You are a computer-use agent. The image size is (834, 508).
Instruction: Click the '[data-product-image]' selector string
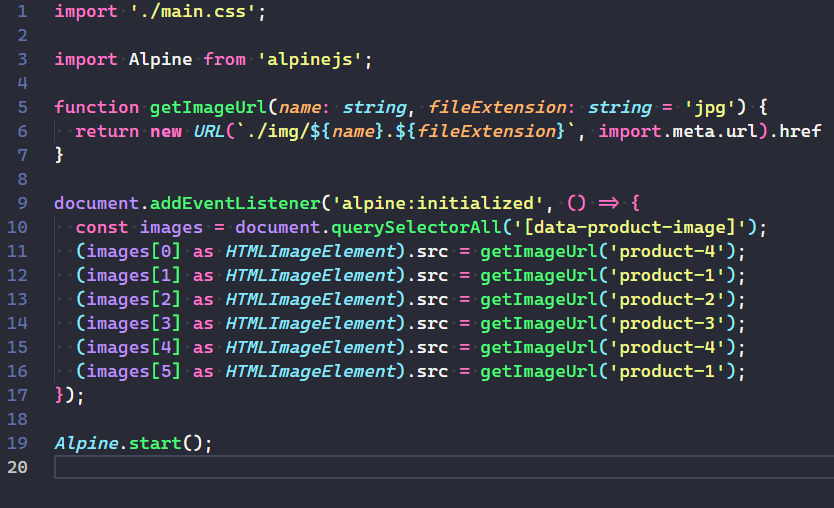coord(630,227)
